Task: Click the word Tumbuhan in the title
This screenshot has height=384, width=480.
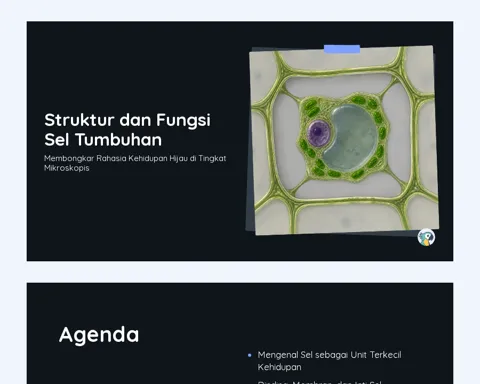Action: pos(119,140)
